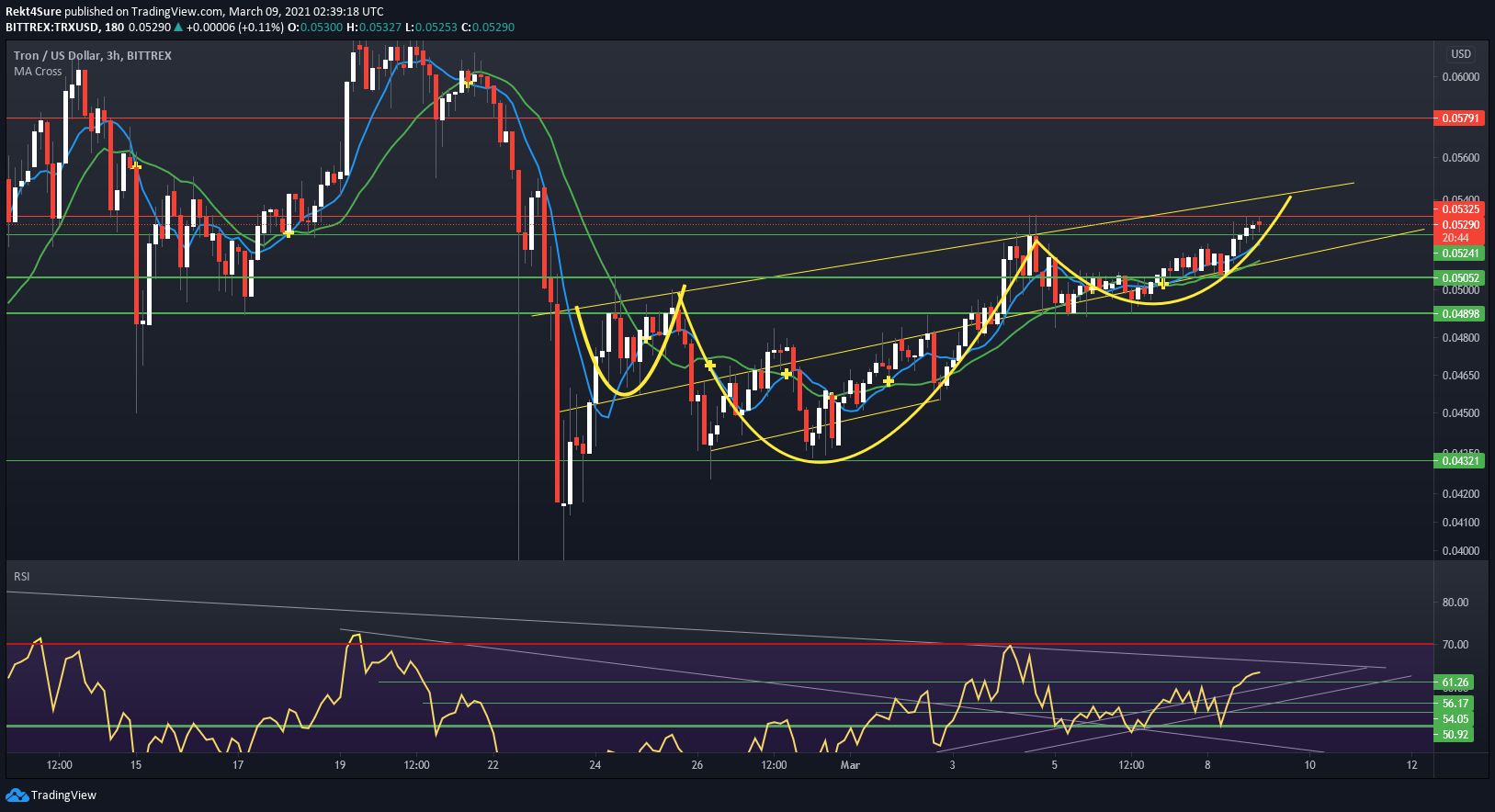Click the red 0.05791 price label
This screenshot has width=1495, height=812.
click(x=1459, y=118)
